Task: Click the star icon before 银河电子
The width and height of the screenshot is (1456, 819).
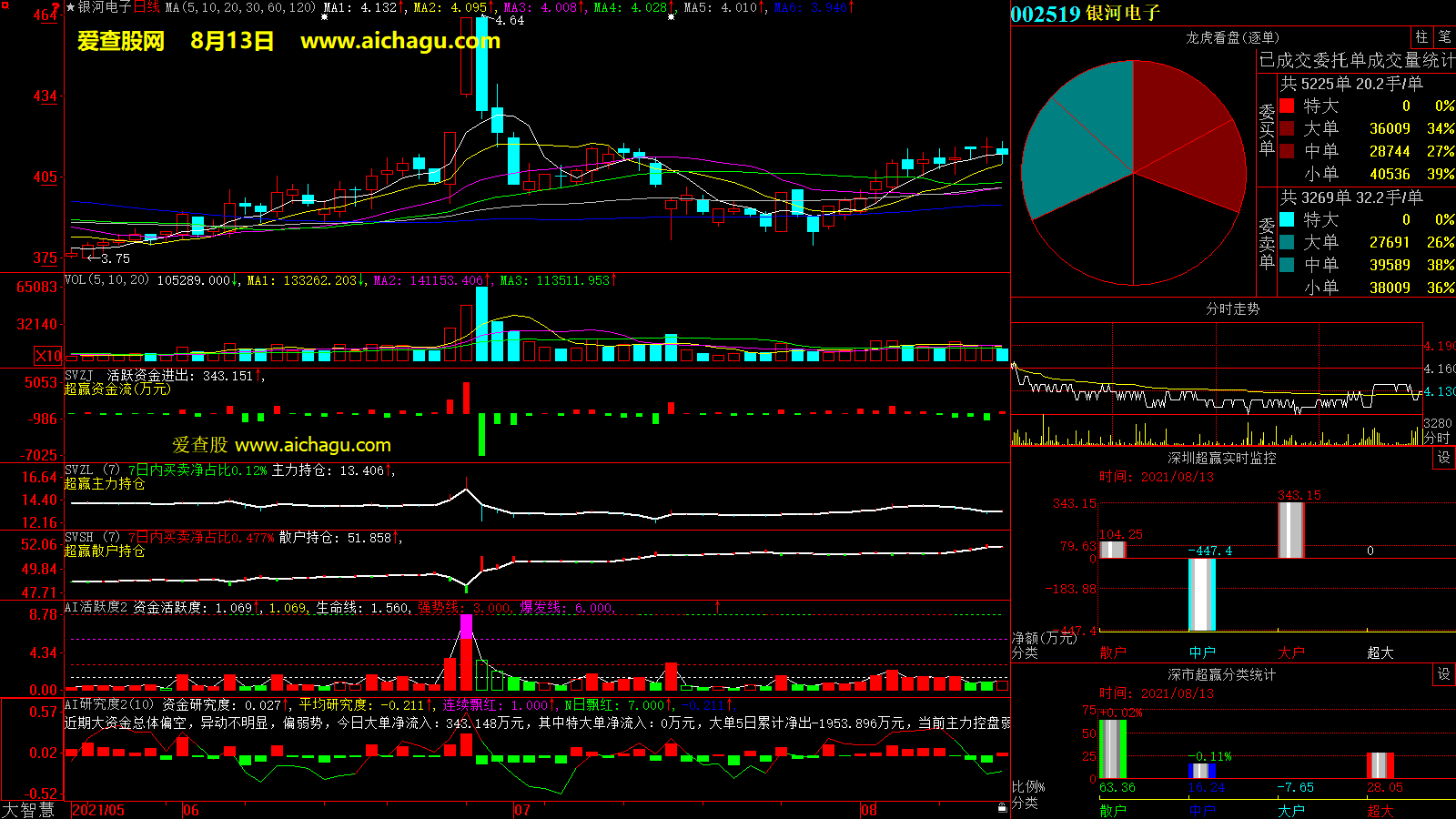Action: point(71,7)
